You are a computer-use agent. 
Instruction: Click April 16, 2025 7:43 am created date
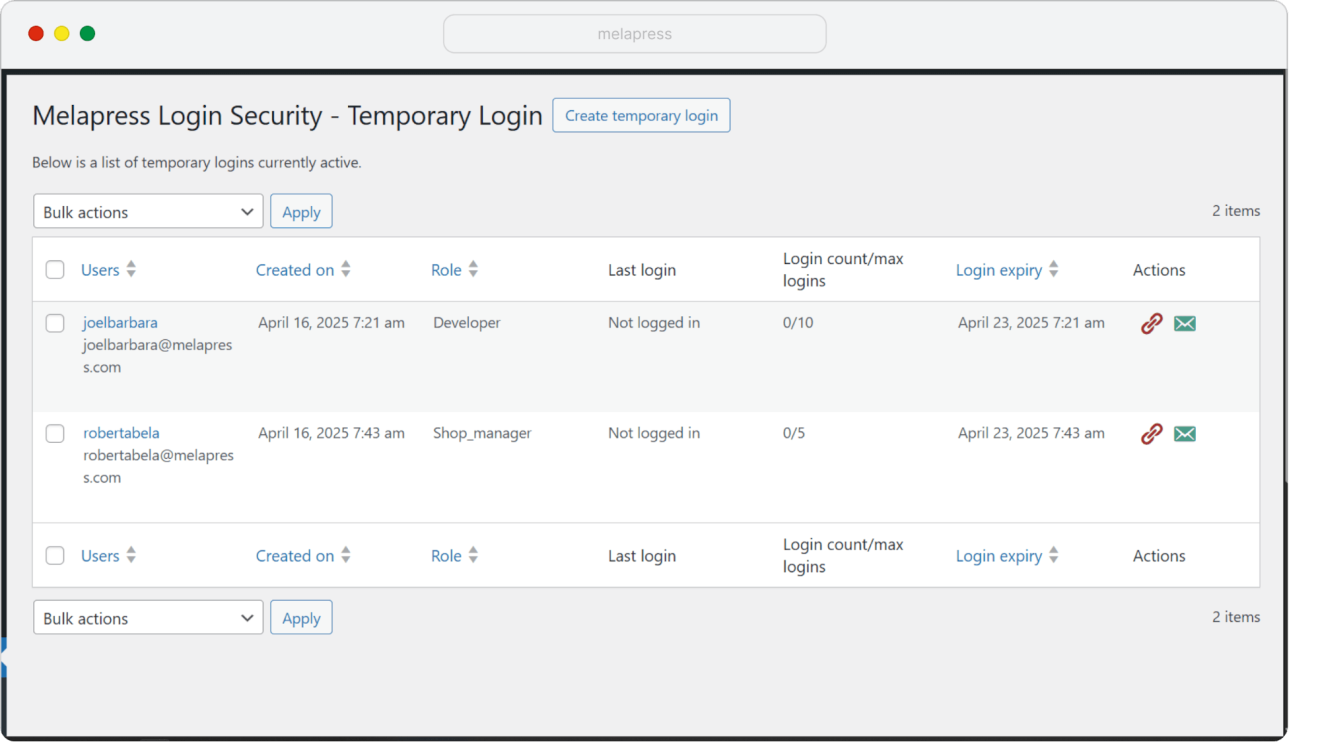click(x=331, y=433)
